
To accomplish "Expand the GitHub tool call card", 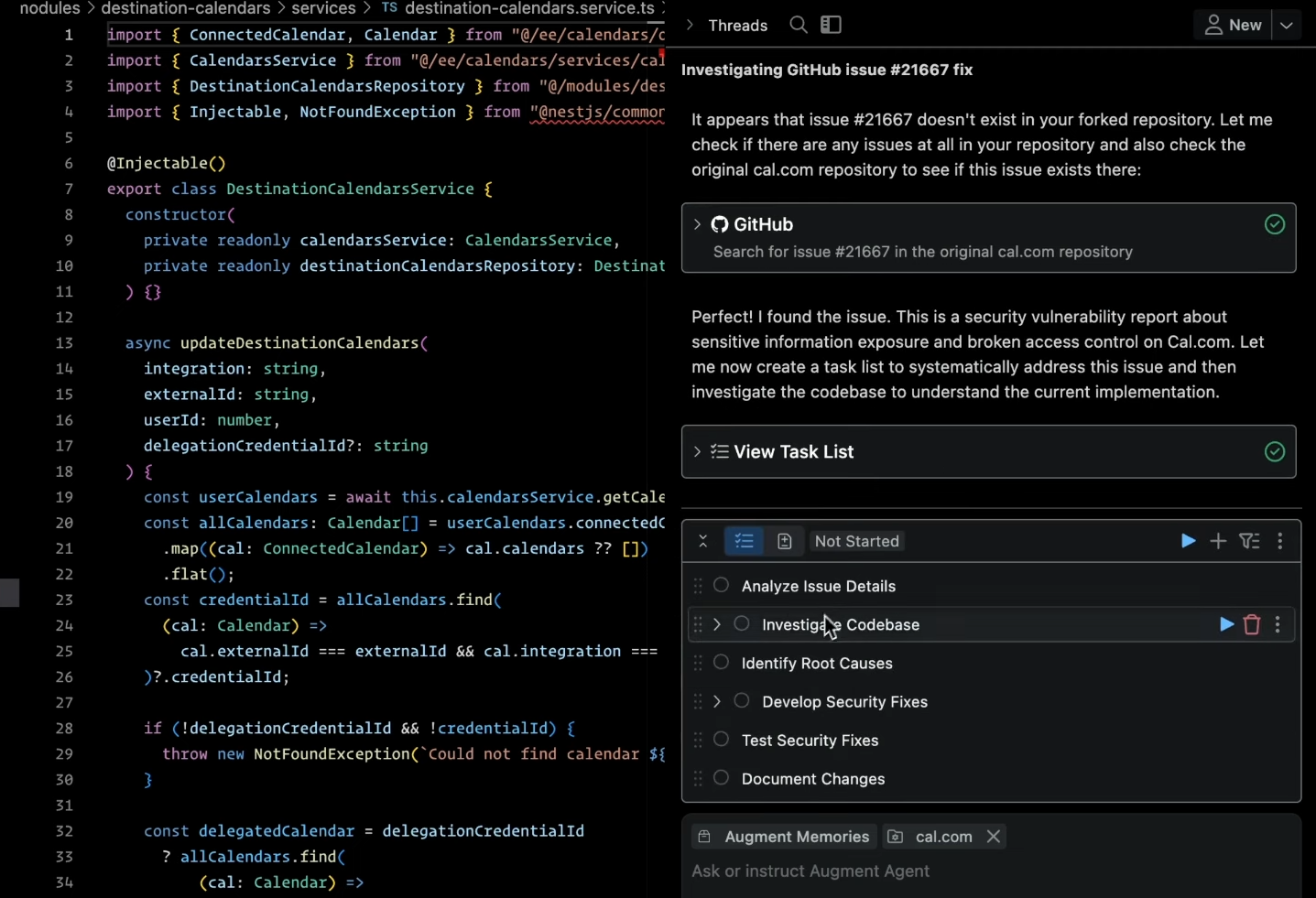I will click(697, 224).
